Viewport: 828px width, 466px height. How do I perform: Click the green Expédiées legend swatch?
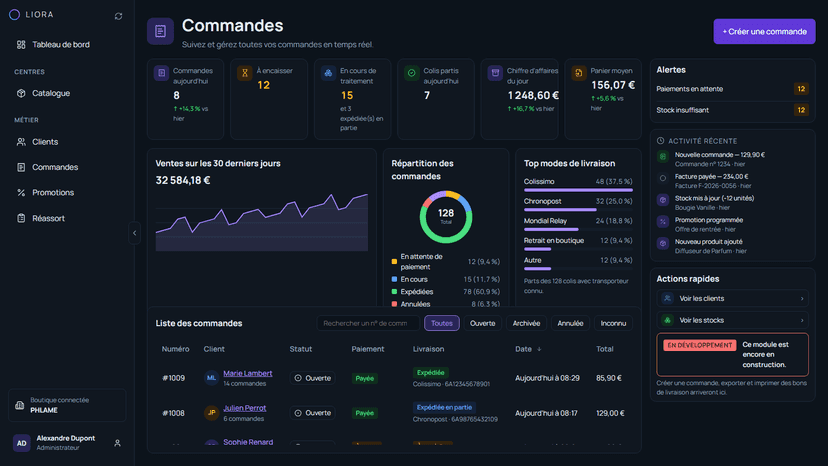[x=394, y=292]
